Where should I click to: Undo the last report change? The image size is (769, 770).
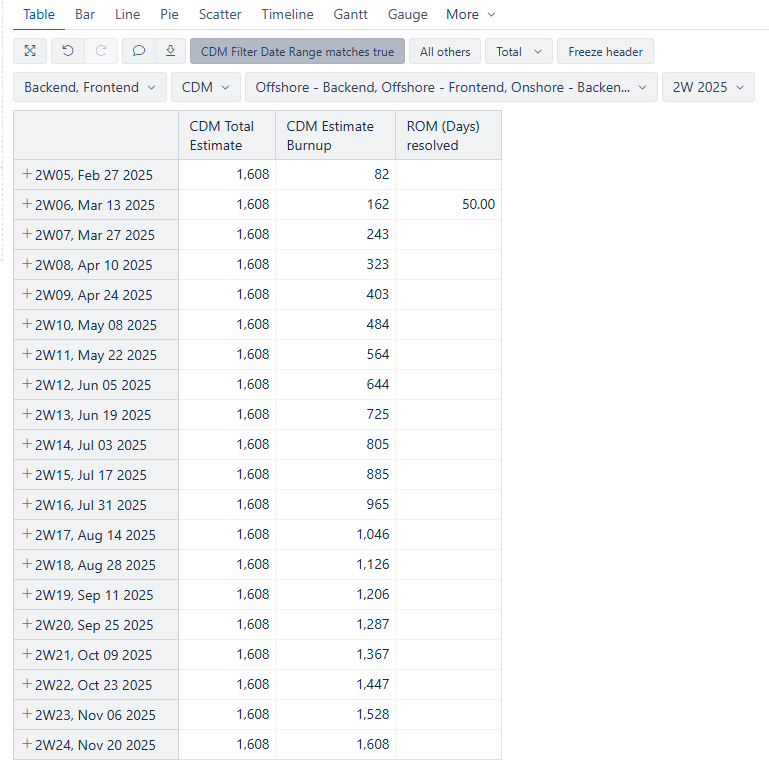point(68,51)
